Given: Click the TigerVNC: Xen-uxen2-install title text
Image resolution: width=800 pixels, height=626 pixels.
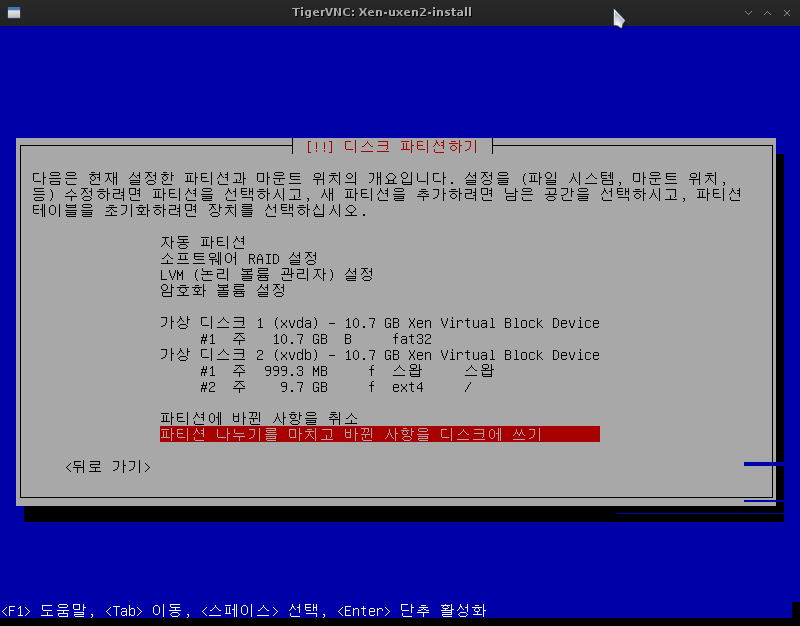Looking at the screenshot, I should [382, 12].
